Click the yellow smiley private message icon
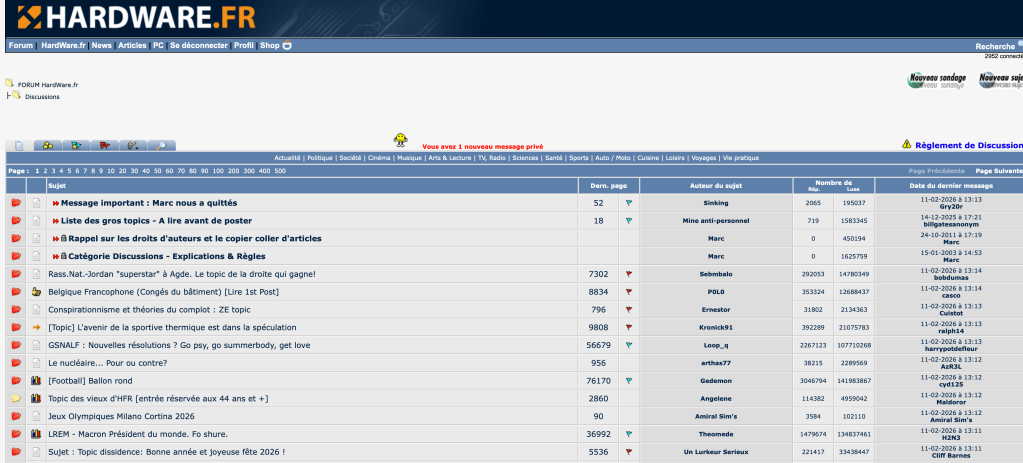Viewport: 1023px width, 463px height. pos(400,139)
